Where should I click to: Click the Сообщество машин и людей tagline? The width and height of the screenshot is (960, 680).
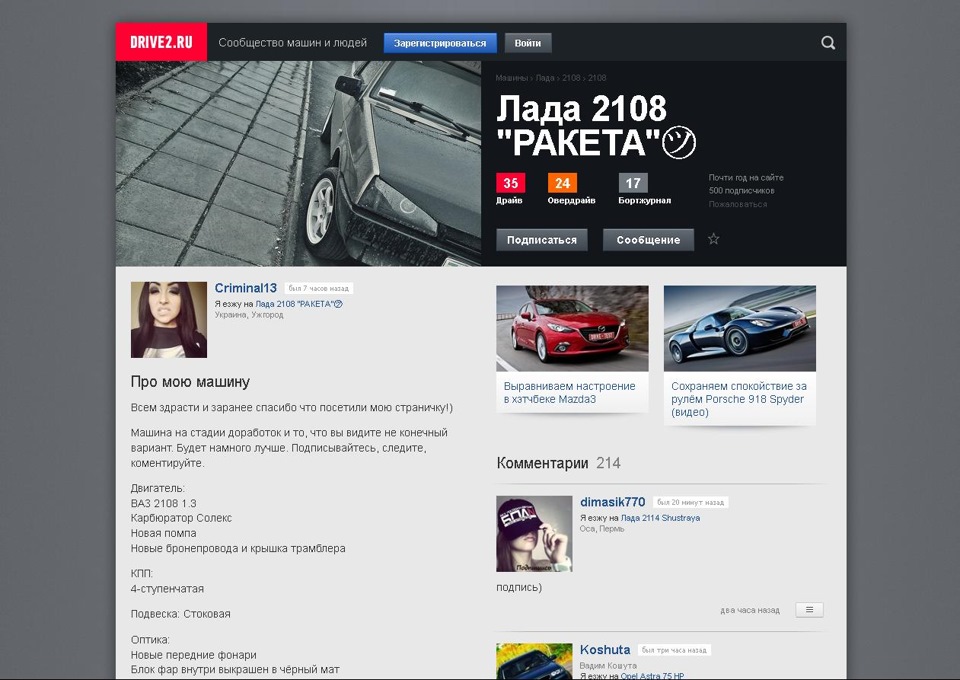(x=293, y=43)
